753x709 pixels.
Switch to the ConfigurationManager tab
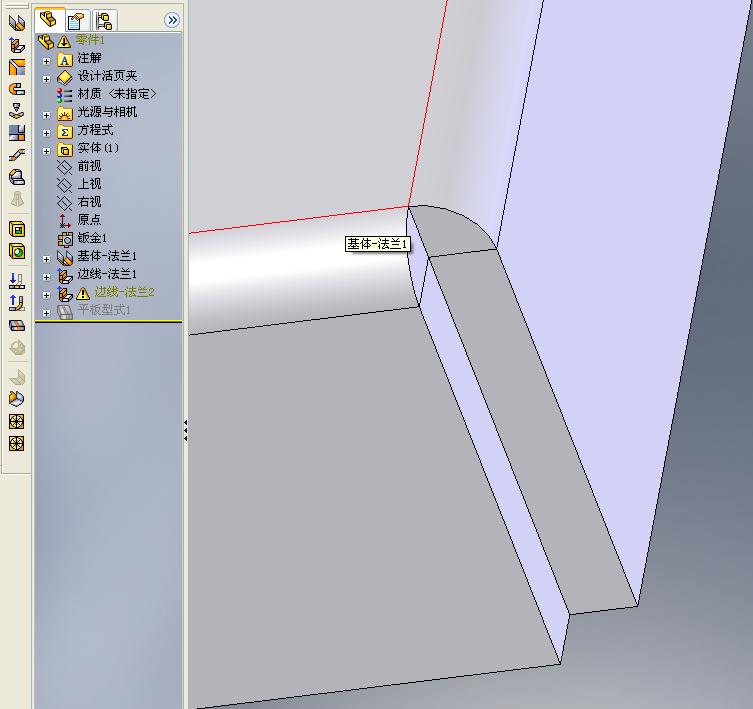point(104,21)
